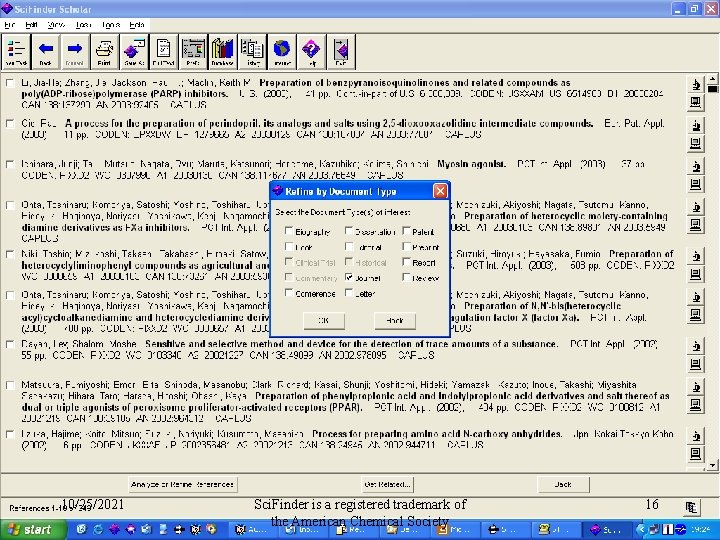Click the Print toolbar icon

(104, 51)
